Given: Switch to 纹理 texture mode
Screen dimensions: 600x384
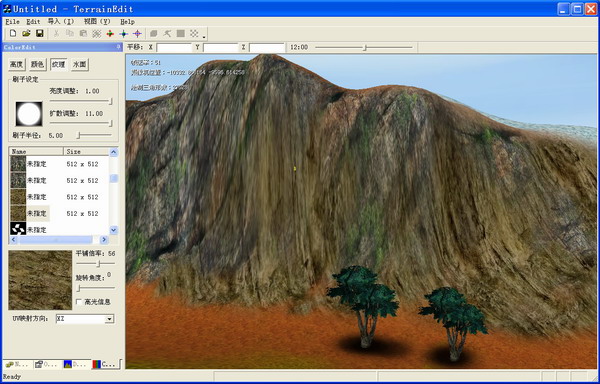Looking at the screenshot, I should click(x=59, y=65).
